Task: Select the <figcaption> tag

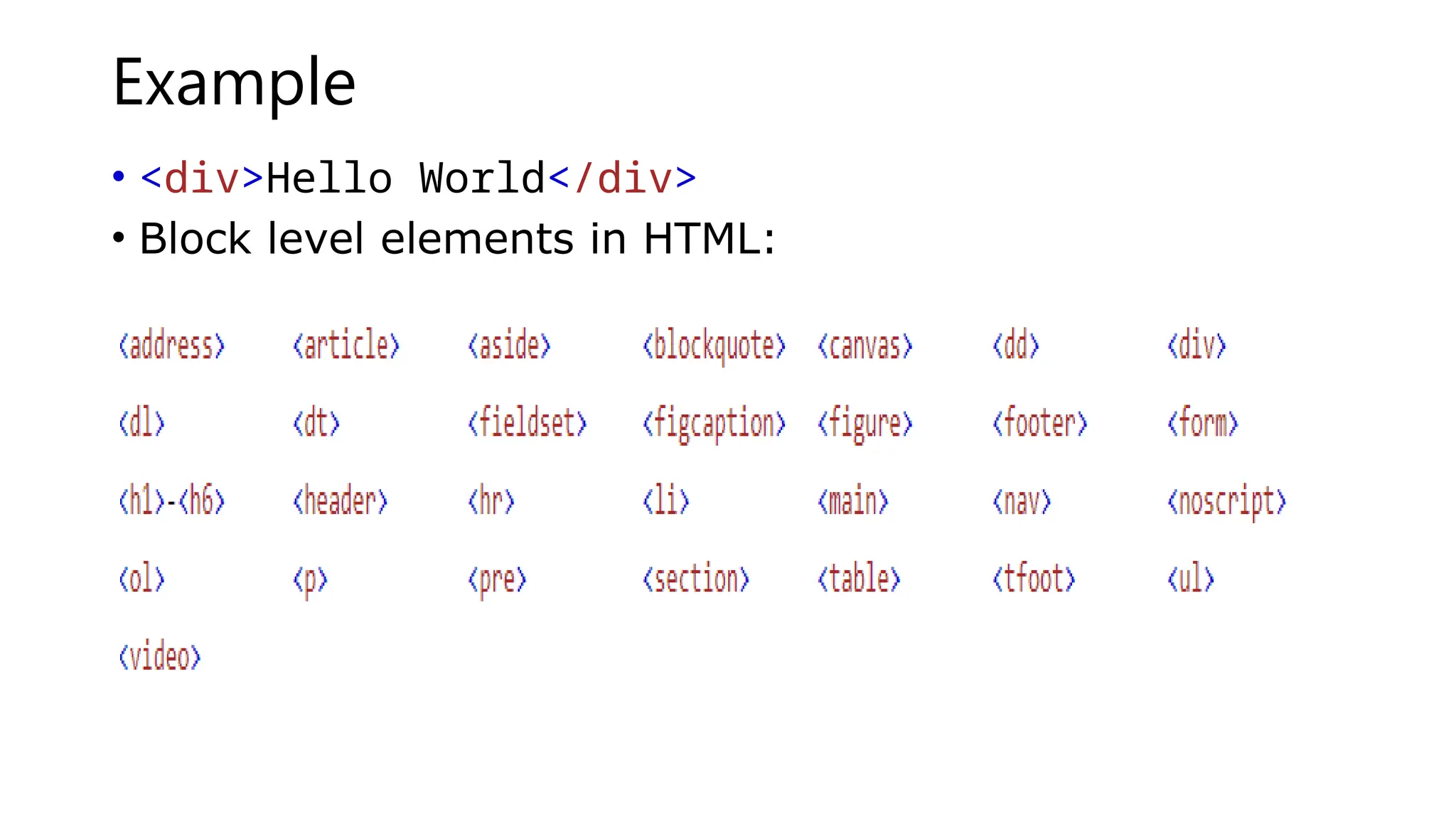Action: pyautogui.click(x=714, y=424)
